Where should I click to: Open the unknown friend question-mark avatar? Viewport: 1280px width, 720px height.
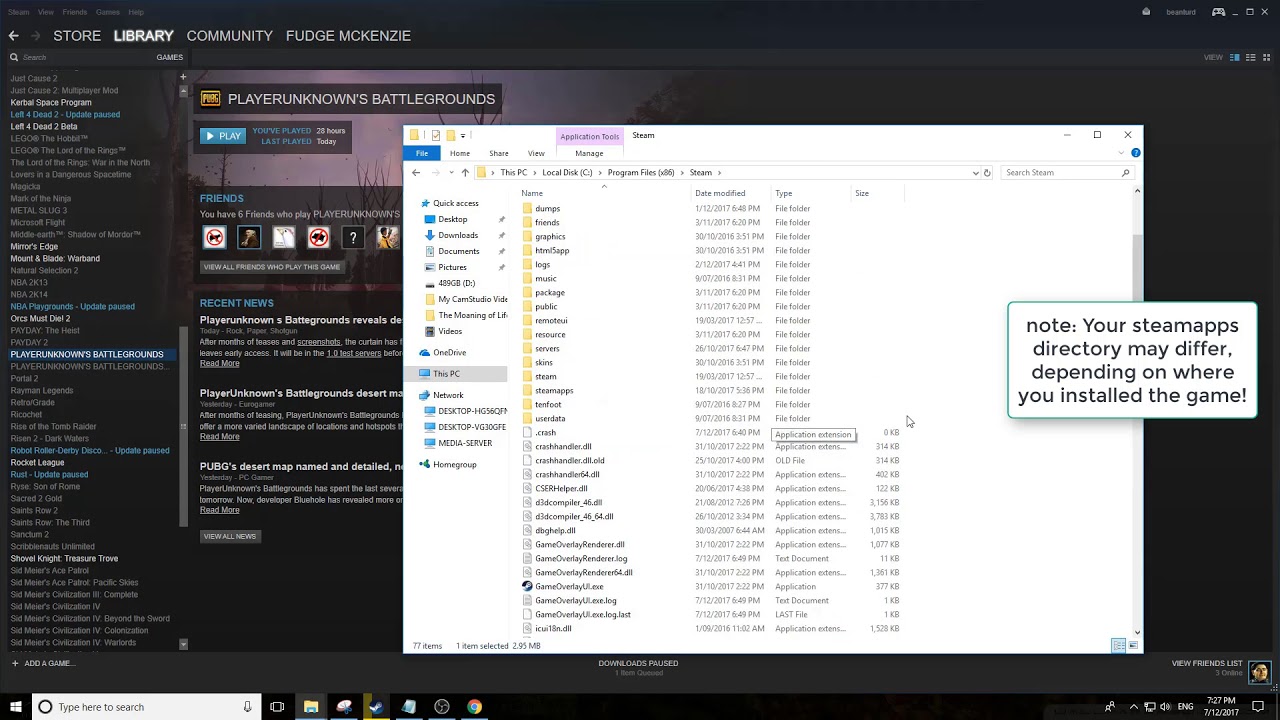pos(352,237)
